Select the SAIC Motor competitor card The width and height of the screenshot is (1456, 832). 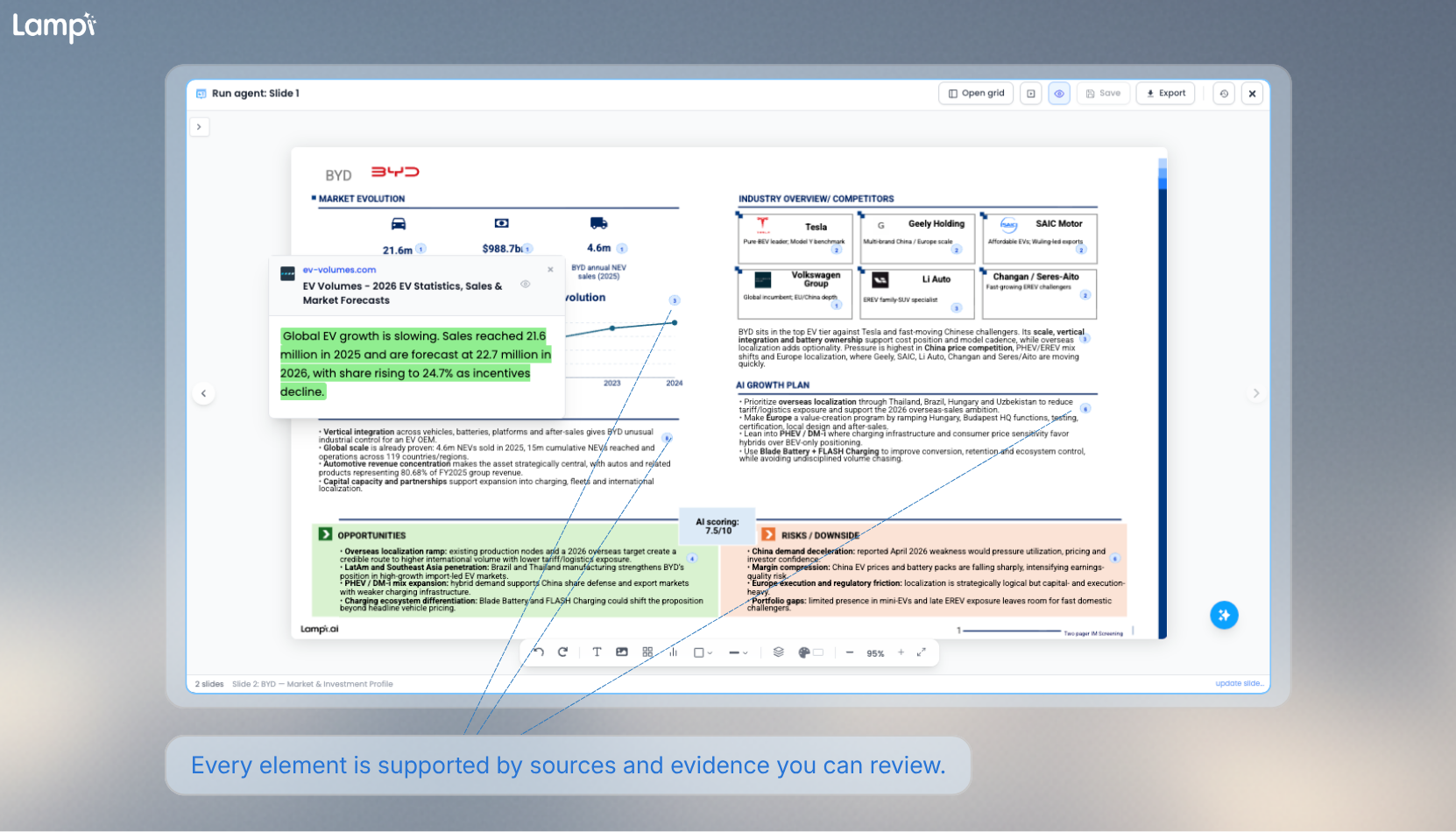[x=1040, y=238]
